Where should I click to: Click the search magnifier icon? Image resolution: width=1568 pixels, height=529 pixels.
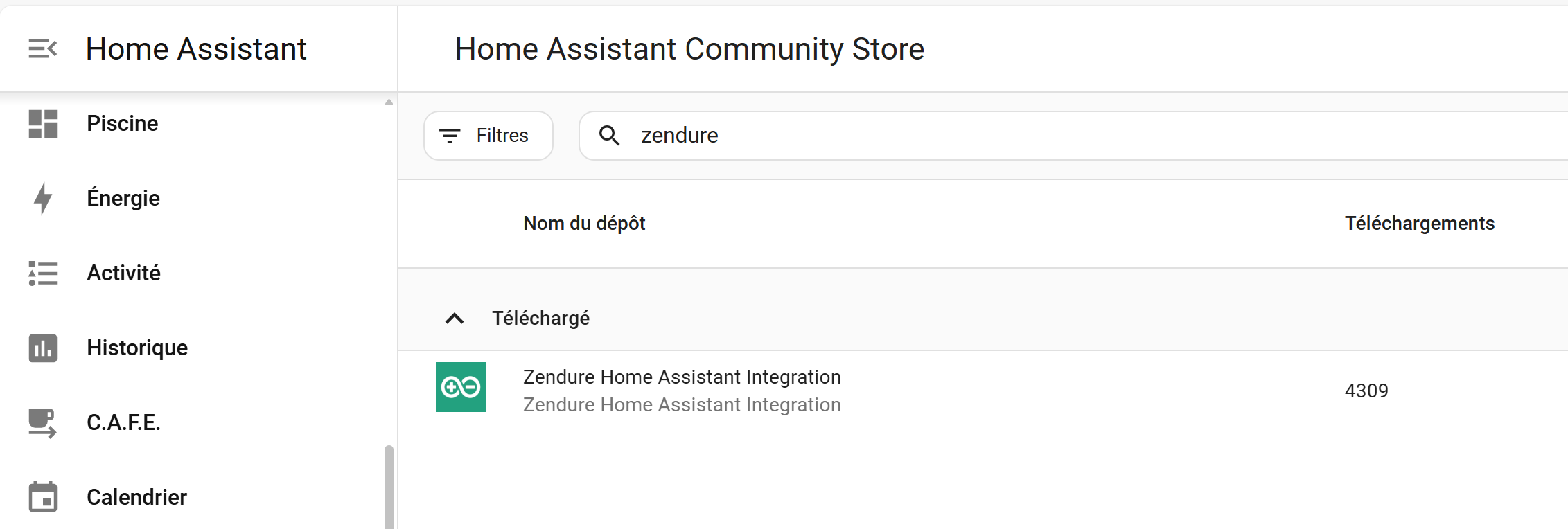610,136
